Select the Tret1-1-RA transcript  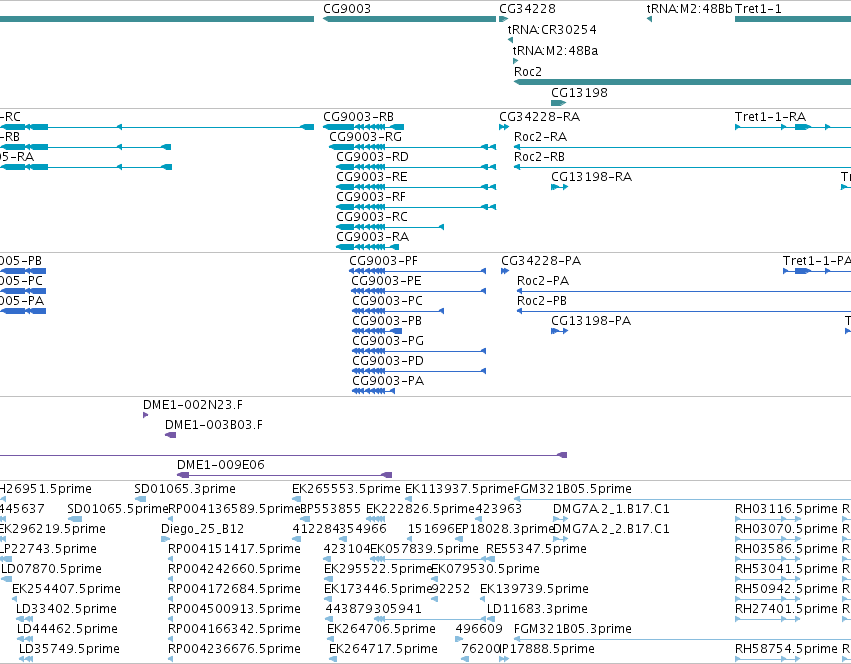click(x=771, y=117)
